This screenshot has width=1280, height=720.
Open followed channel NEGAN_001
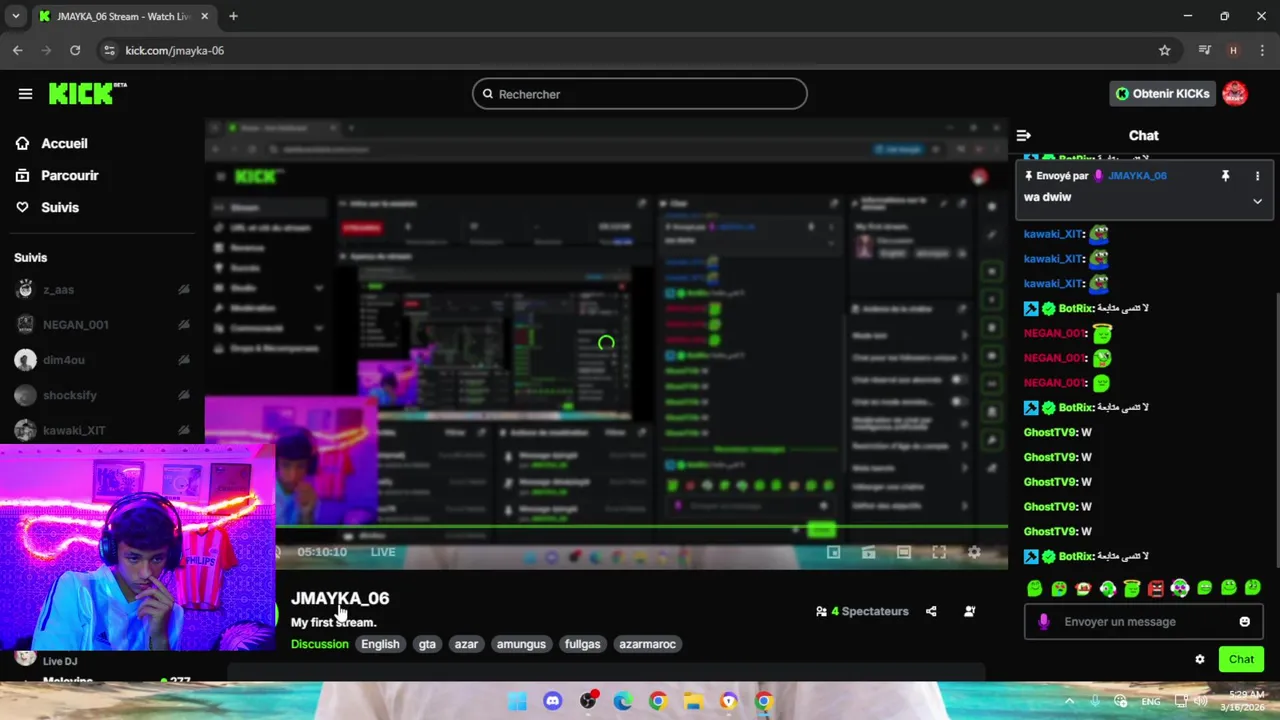(x=102, y=324)
